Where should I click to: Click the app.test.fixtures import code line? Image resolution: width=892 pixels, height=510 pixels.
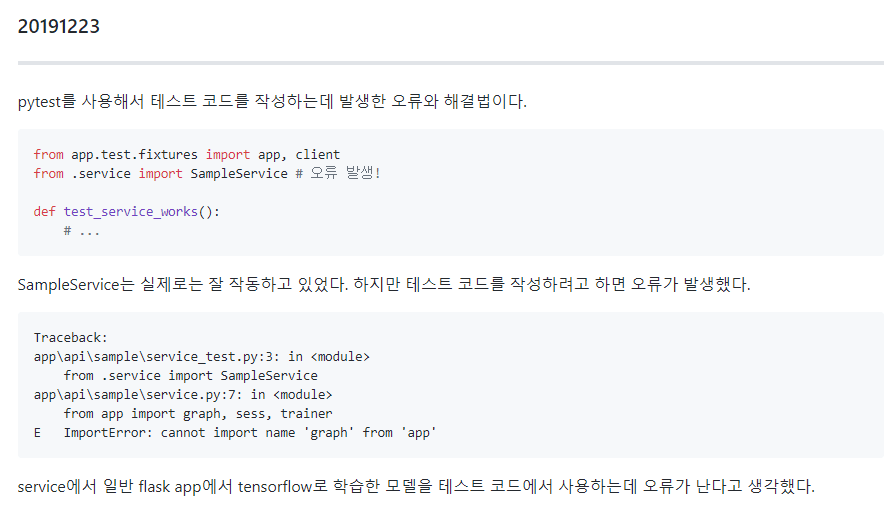click(x=187, y=155)
